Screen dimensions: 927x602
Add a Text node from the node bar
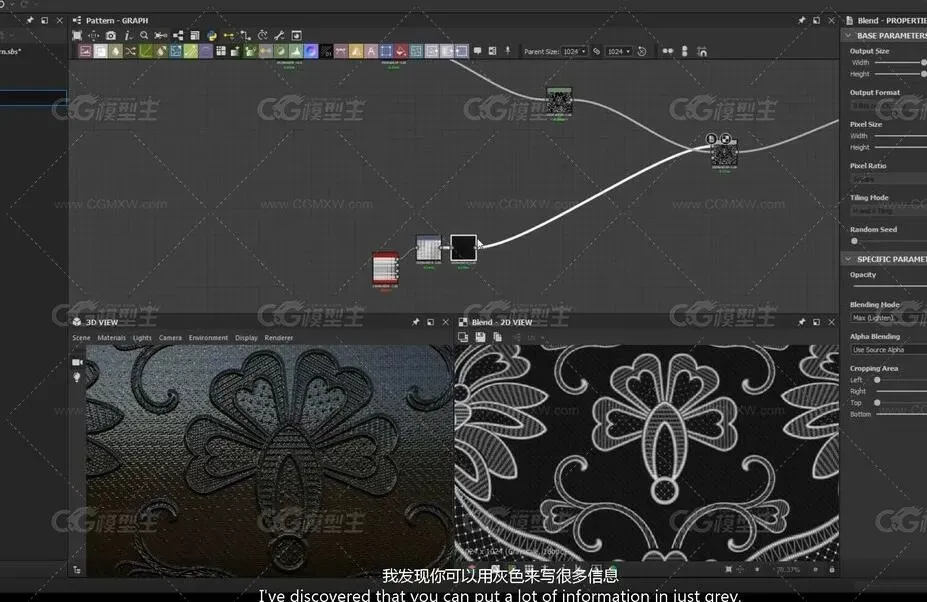point(371,51)
